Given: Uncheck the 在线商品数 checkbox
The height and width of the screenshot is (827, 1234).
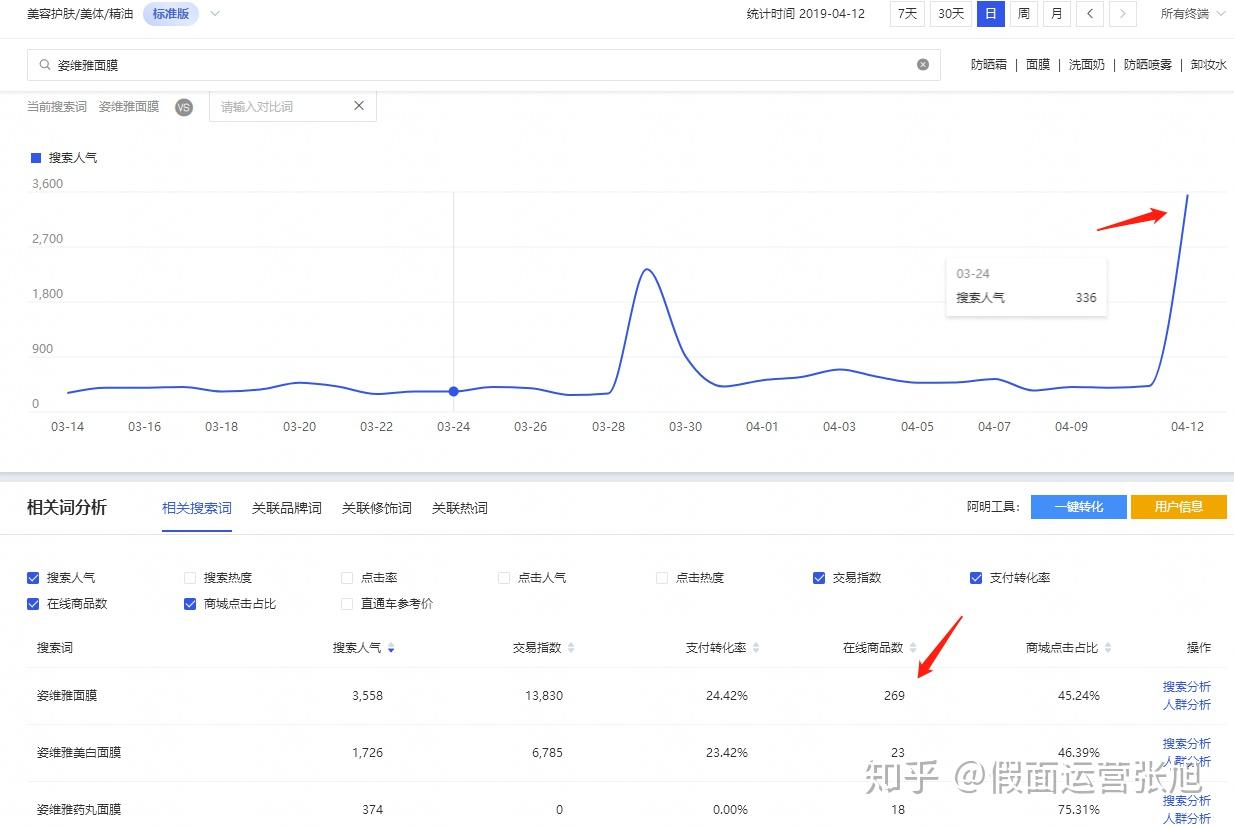Looking at the screenshot, I should click(33, 604).
